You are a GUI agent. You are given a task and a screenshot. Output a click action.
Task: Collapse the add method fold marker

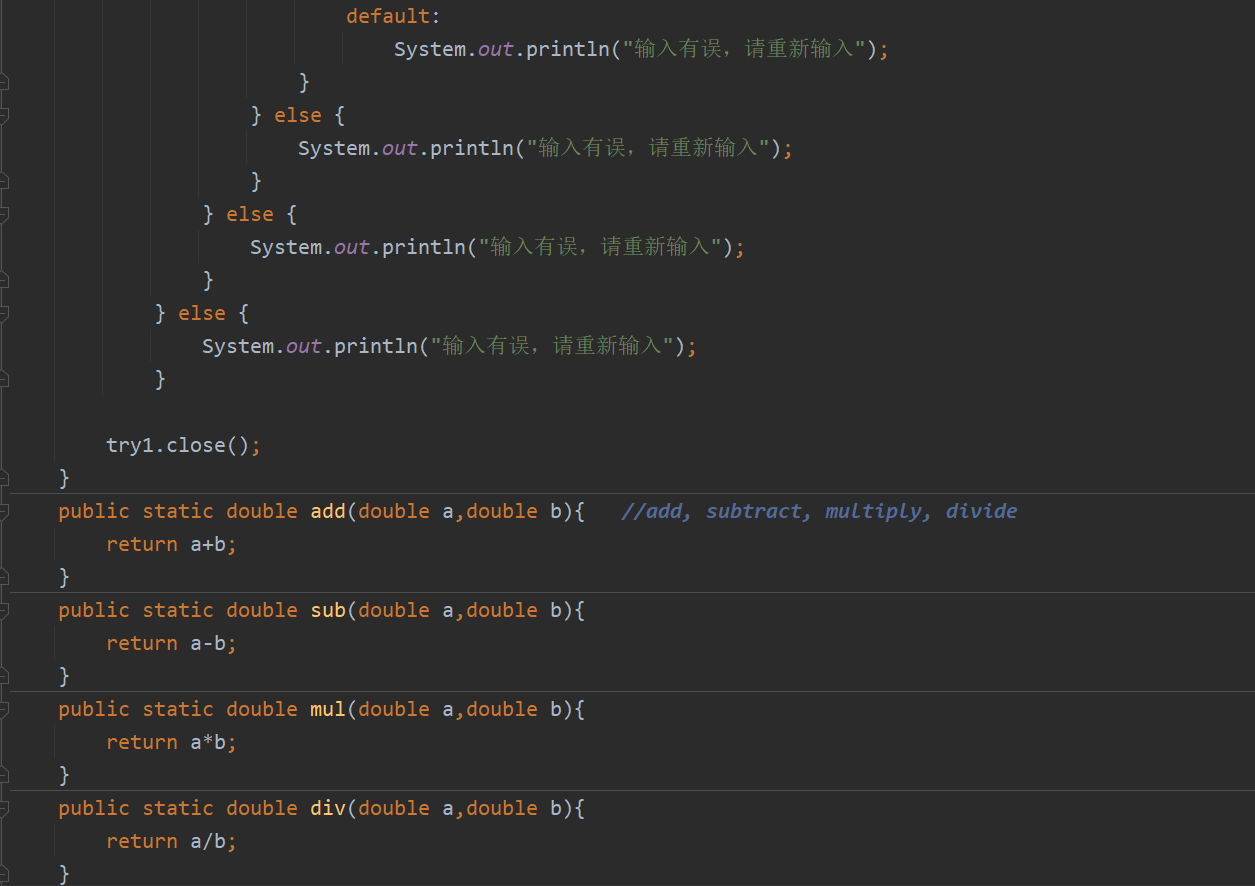coord(3,511)
